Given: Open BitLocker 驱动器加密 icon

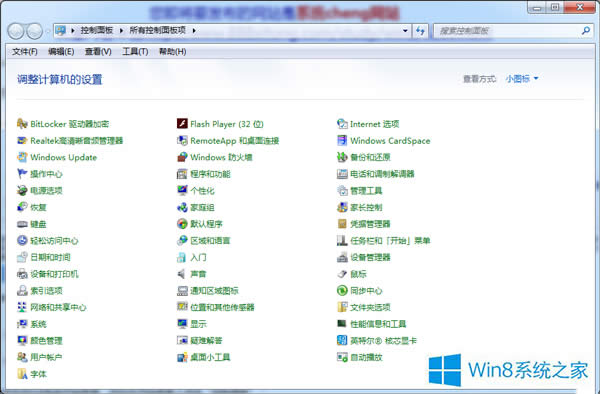Looking at the screenshot, I should coord(22,124).
